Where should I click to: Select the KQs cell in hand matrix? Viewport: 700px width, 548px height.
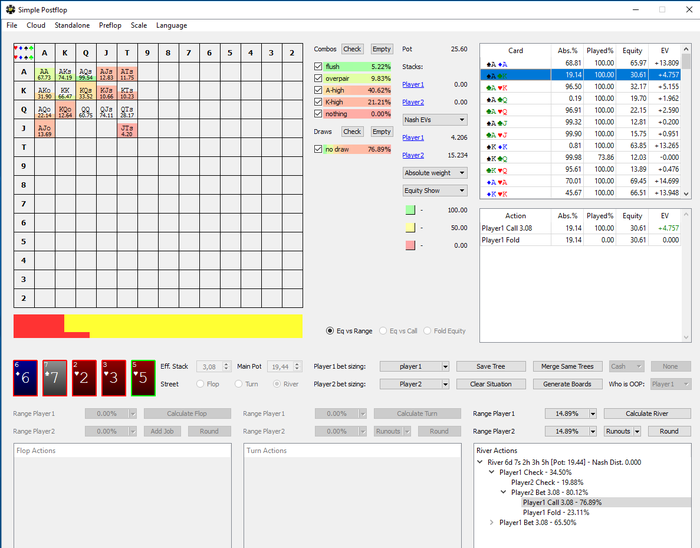(x=86, y=91)
